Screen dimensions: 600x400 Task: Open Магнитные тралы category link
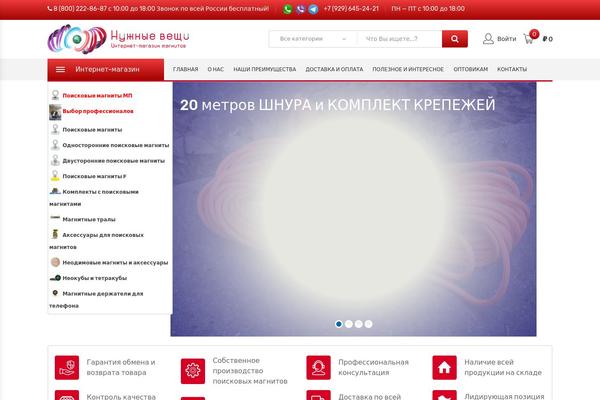pyautogui.click(x=89, y=219)
